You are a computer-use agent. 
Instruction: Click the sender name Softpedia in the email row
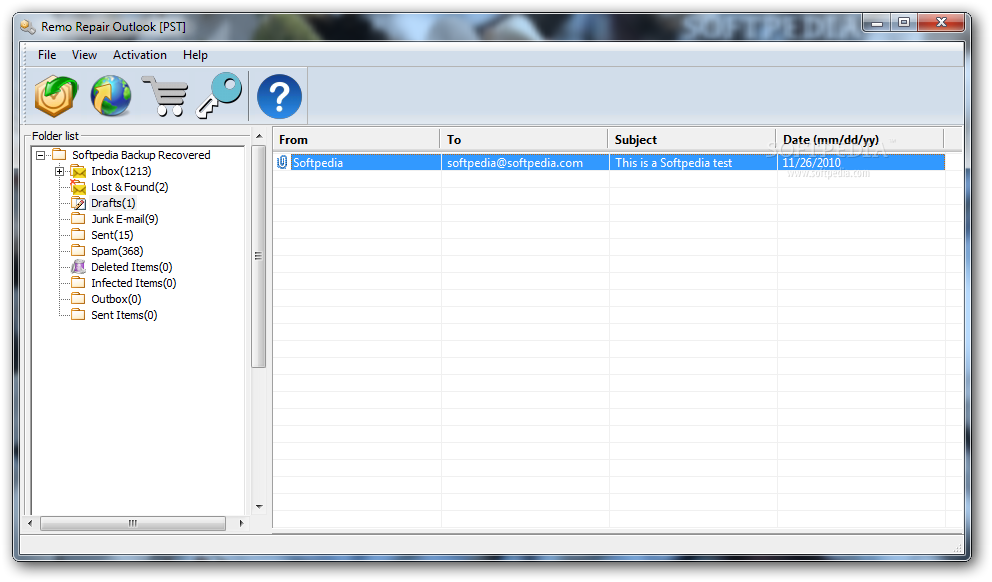318,163
